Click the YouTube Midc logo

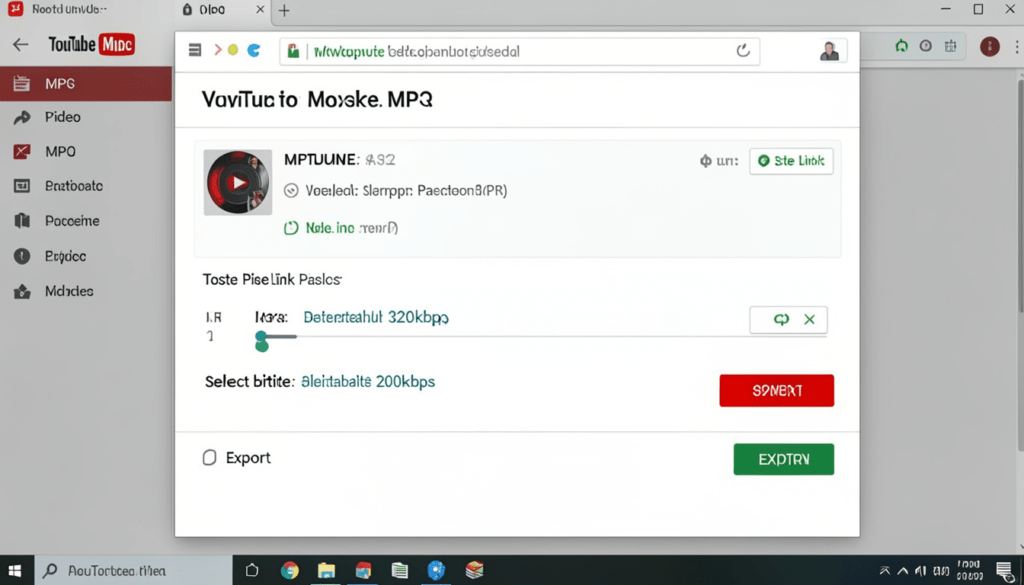[91, 44]
